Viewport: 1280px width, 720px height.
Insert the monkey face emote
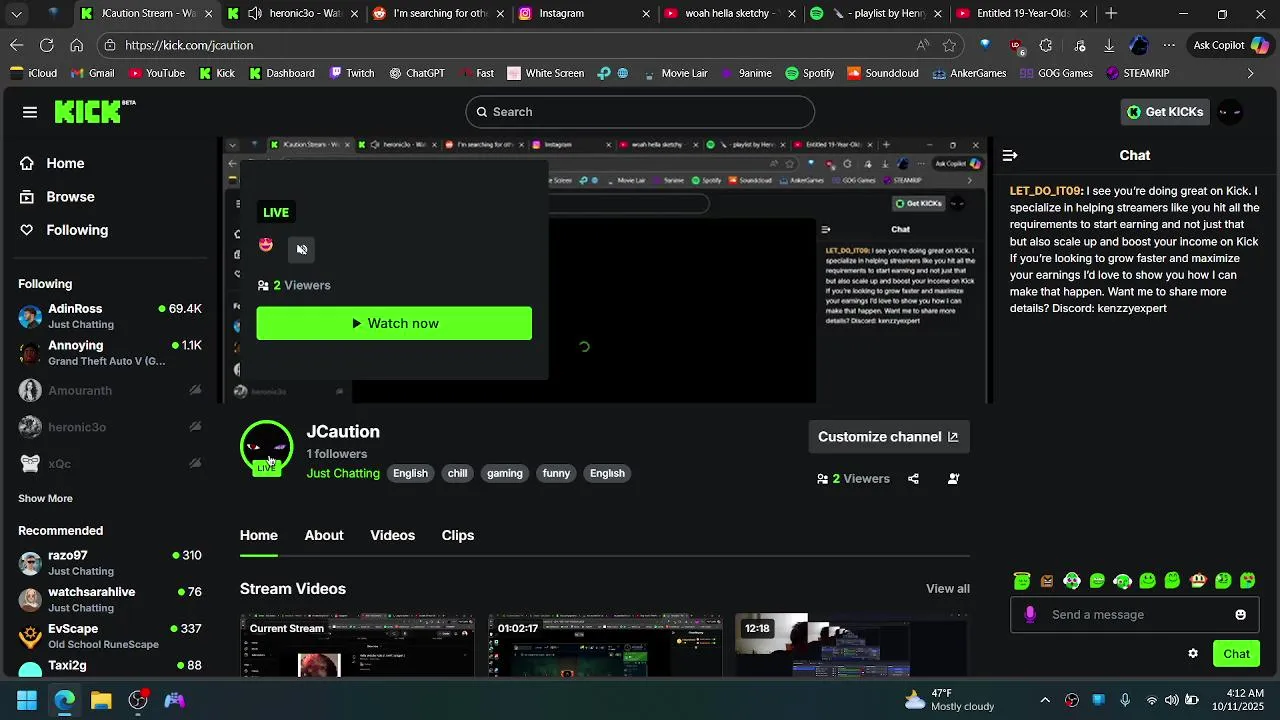[x=1198, y=581]
